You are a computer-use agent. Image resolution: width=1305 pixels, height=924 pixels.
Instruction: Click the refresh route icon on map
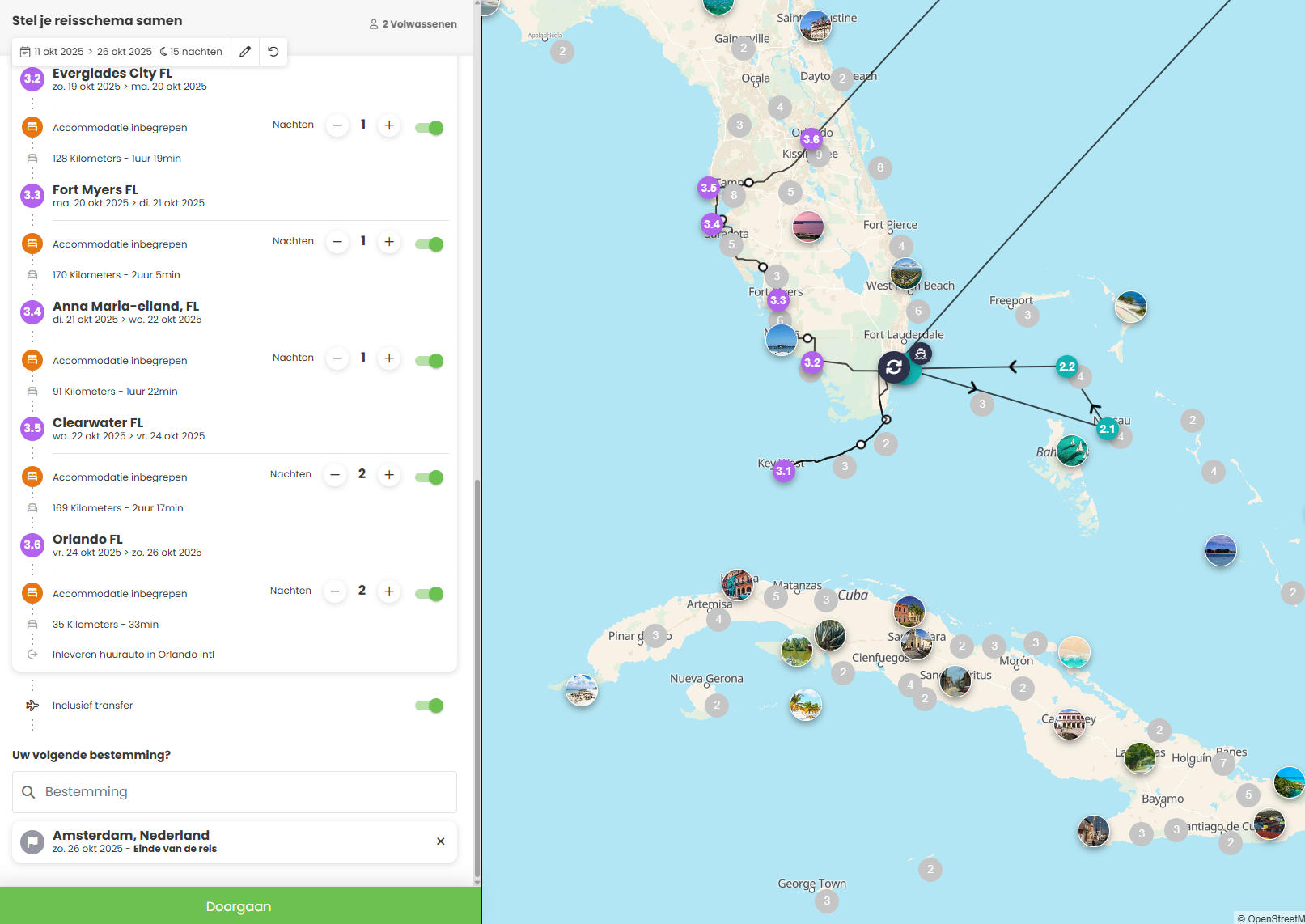tap(894, 367)
